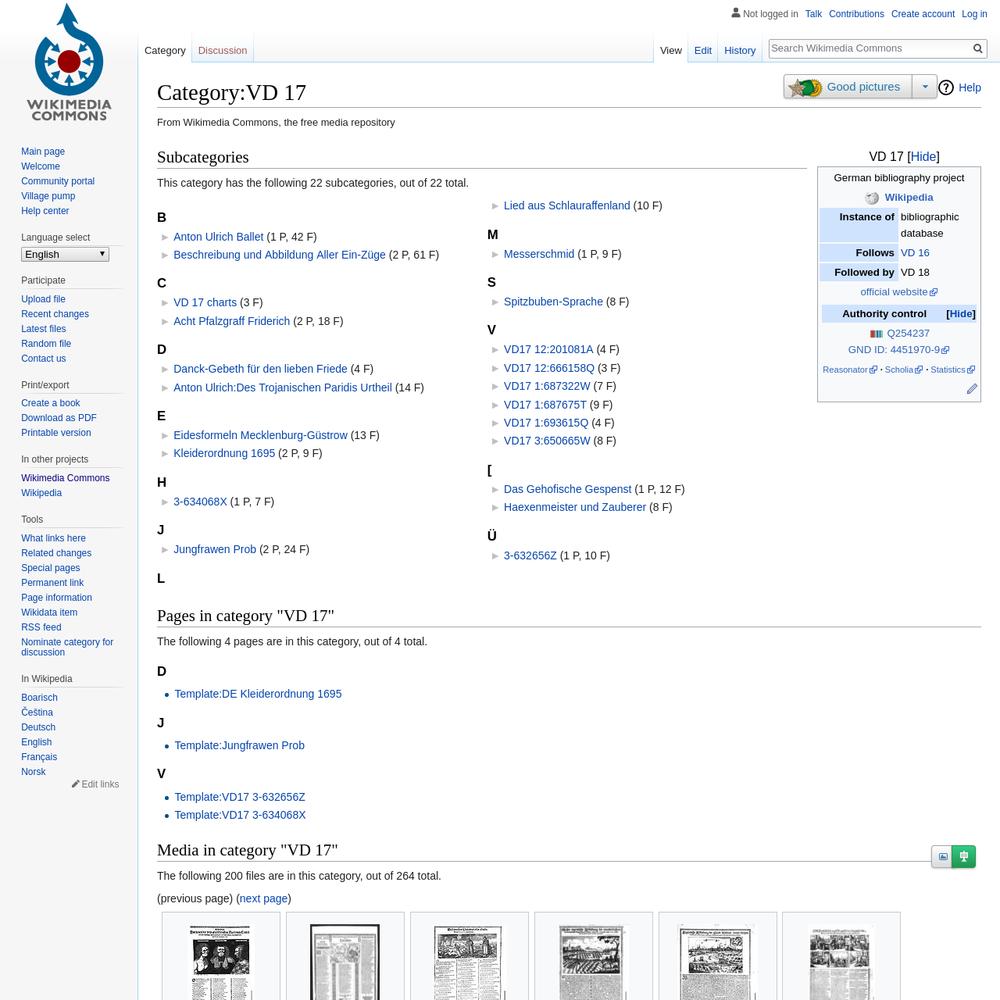Expand the Kleiderordnung 1695 subcategory arrow
This screenshot has width=1000, height=1000.
[x=165, y=453]
